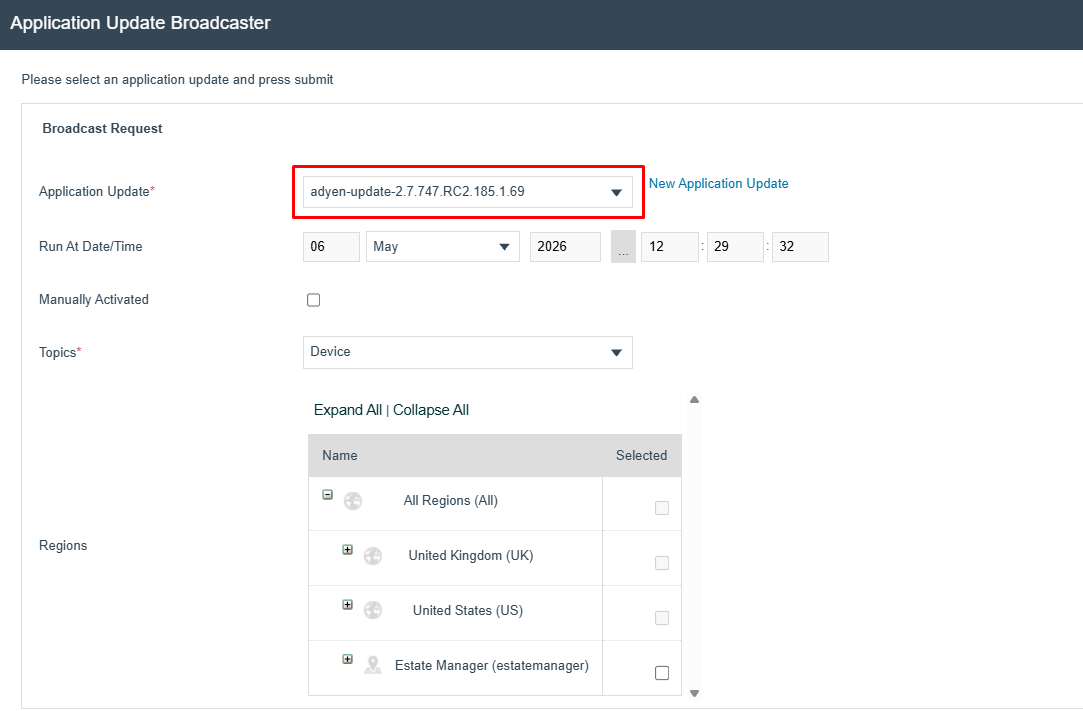This screenshot has height=711, width=1083.
Task: Edit the seconds field showing 32
Action: [x=800, y=247]
